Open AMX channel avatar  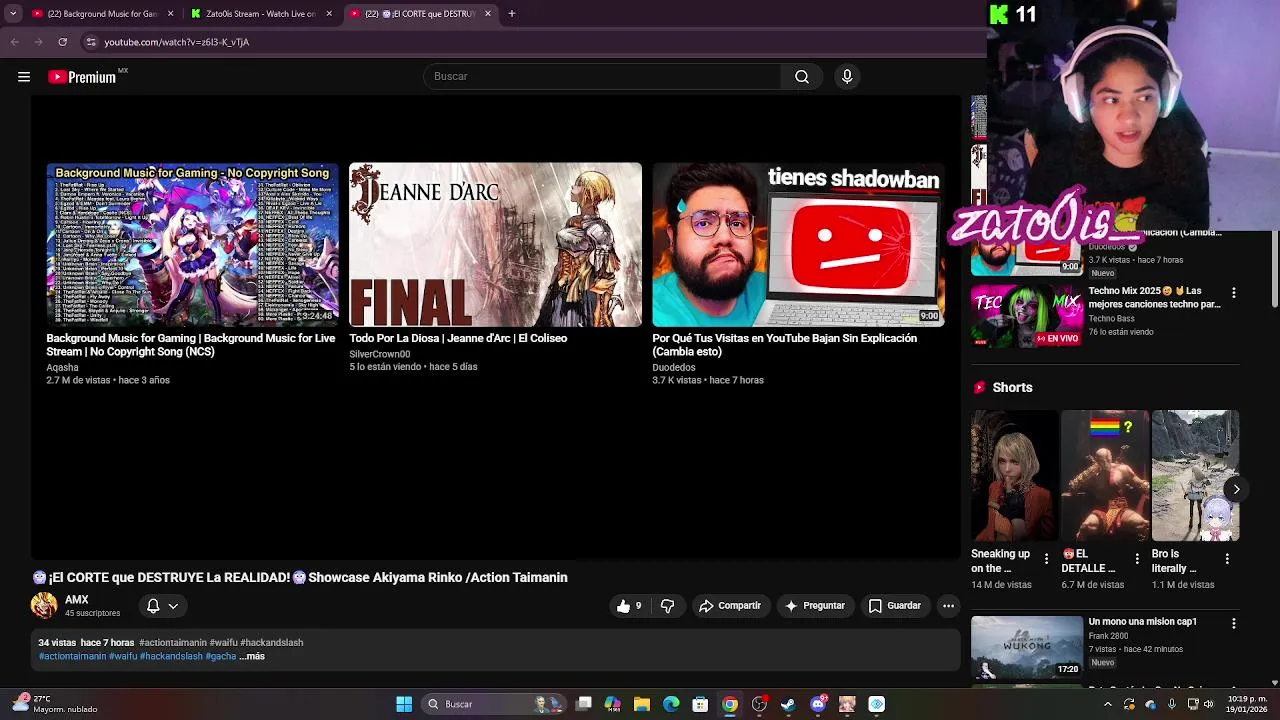(x=44, y=605)
